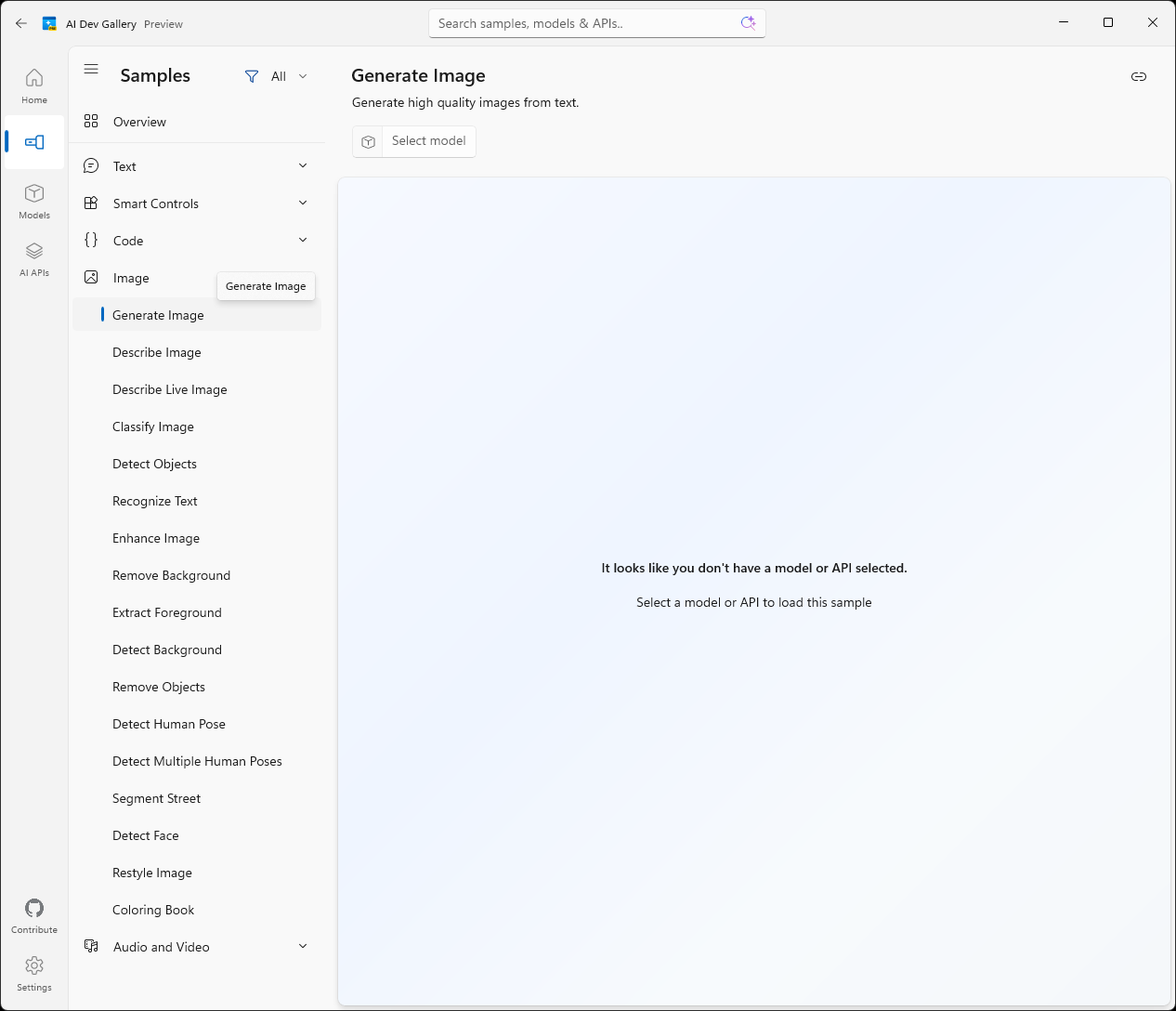Open the Models cube icon
The width and height of the screenshot is (1176, 1011).
tap(34, 193)
